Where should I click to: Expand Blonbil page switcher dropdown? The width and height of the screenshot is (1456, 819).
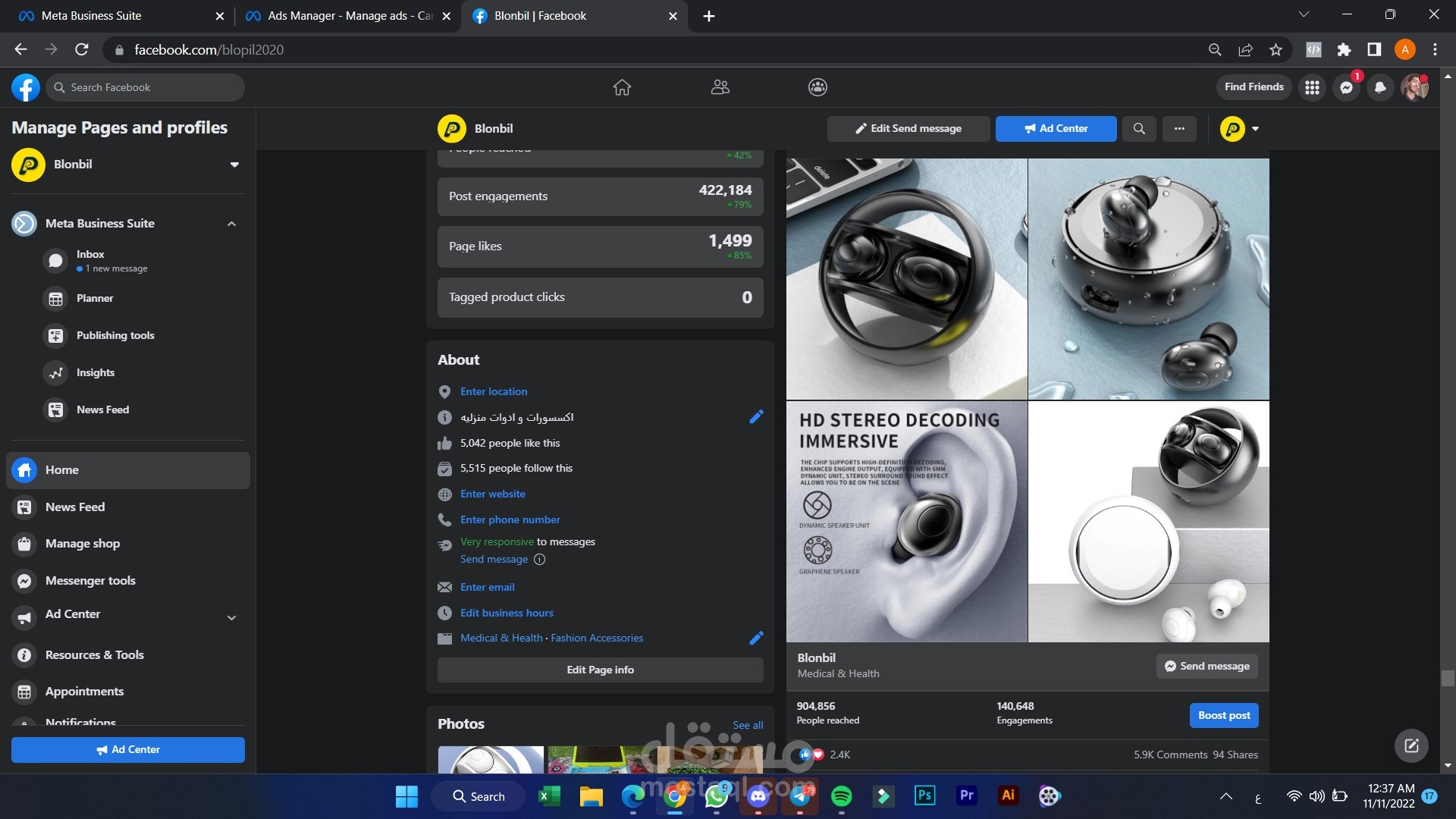pyautogui.click(x=234, y=165)
